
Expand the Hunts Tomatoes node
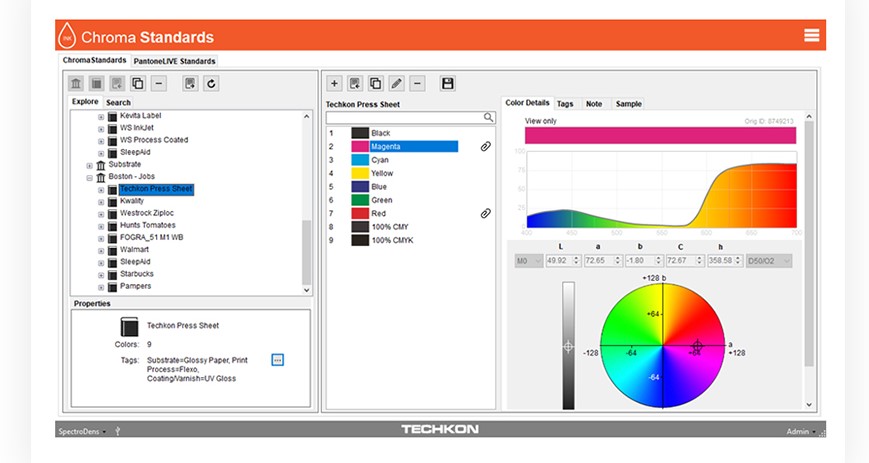pos(101,227)
